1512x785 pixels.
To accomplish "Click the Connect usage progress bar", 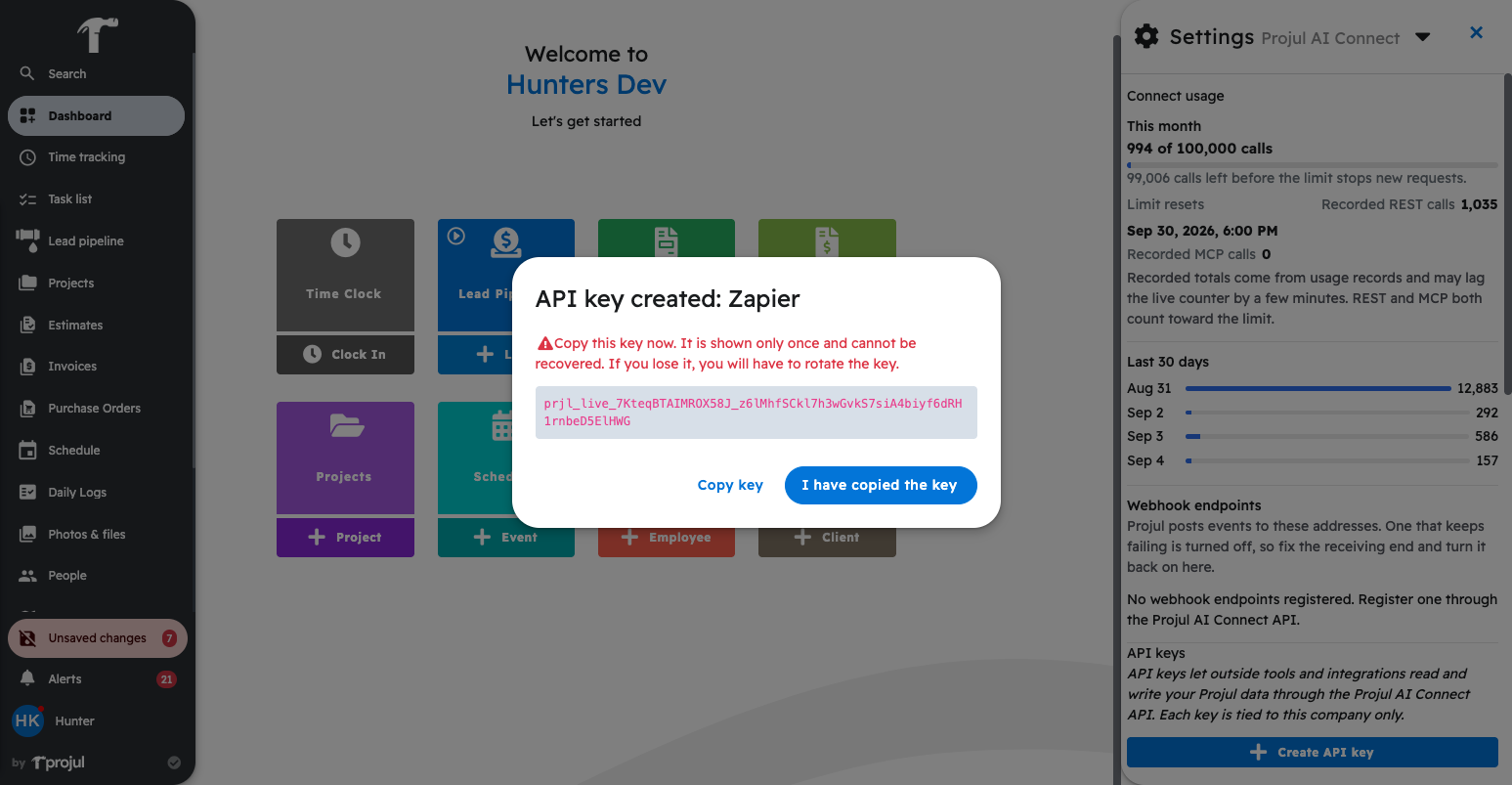I will (x=1312, y=165).
